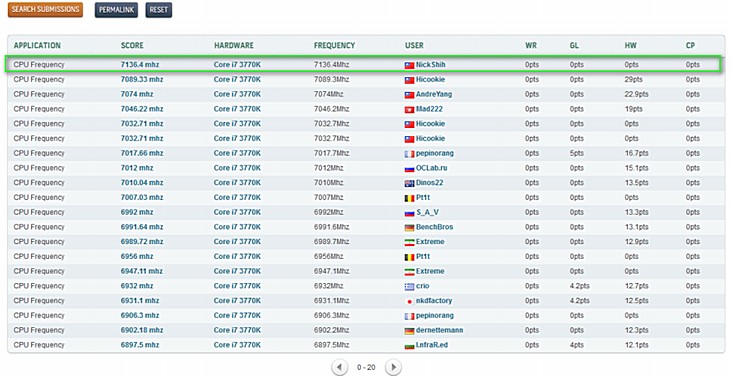Select the 6947.1Mhz frequency cell
731x378 pixels.
[x=331, y=271]
